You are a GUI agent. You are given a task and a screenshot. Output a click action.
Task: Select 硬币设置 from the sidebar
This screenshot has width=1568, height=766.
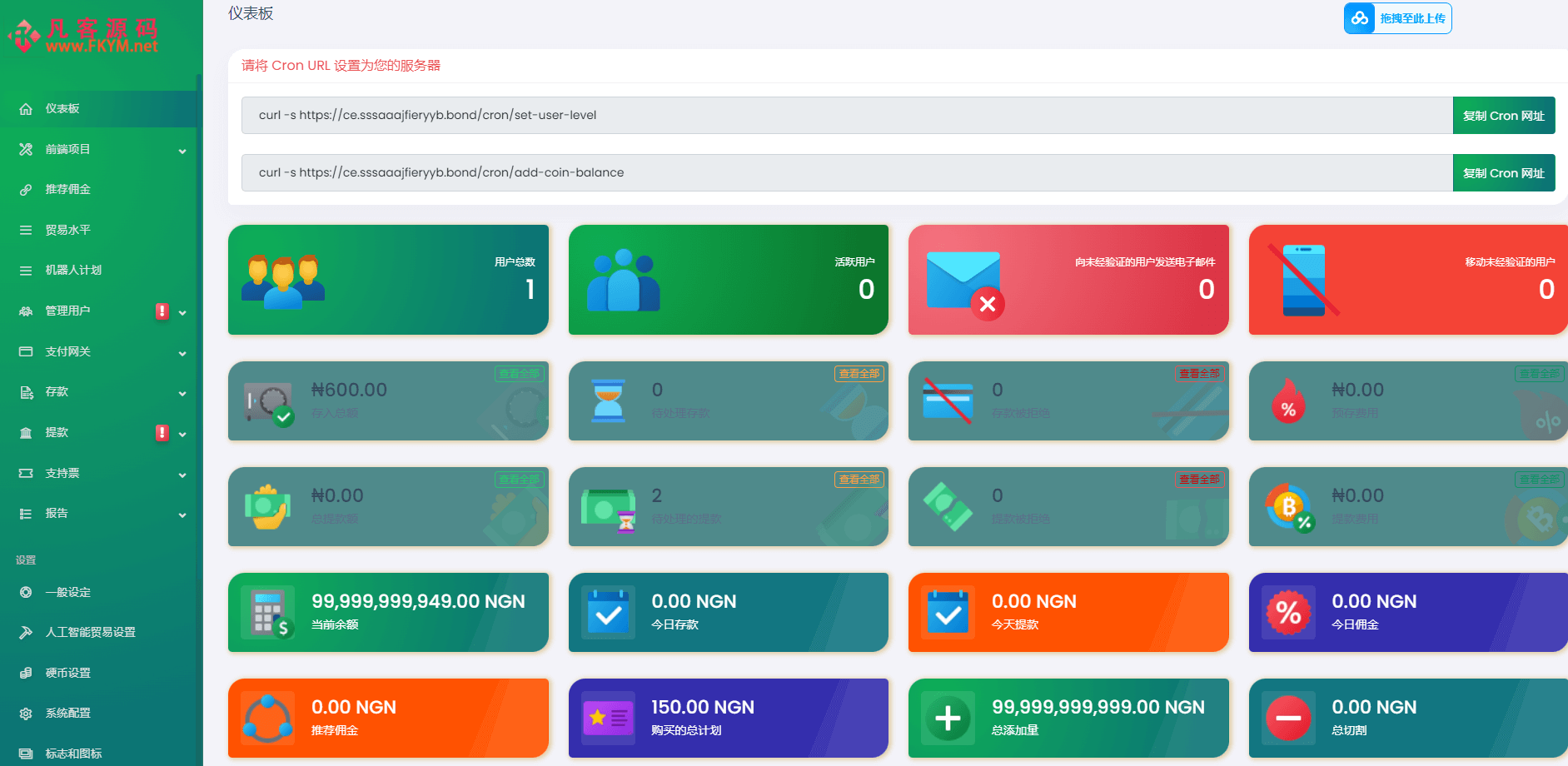click(x=68, y=673)
